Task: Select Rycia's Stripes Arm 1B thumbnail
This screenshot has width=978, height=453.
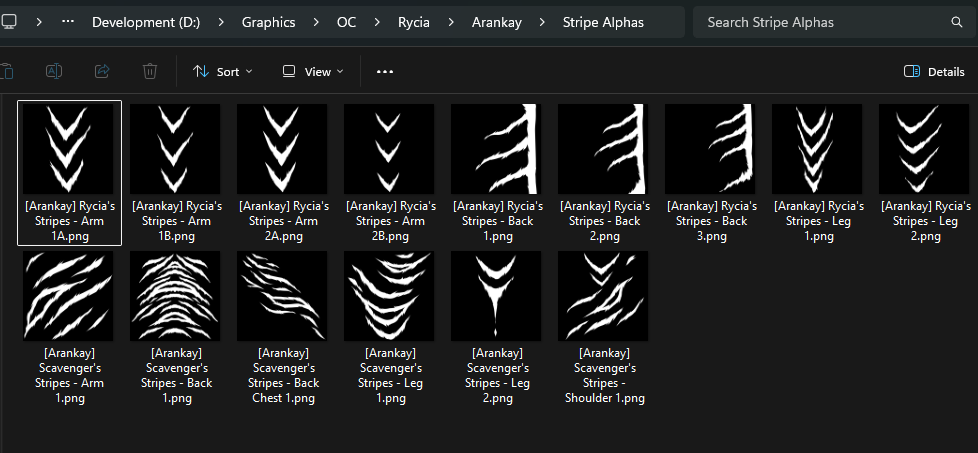Action: 175,149
